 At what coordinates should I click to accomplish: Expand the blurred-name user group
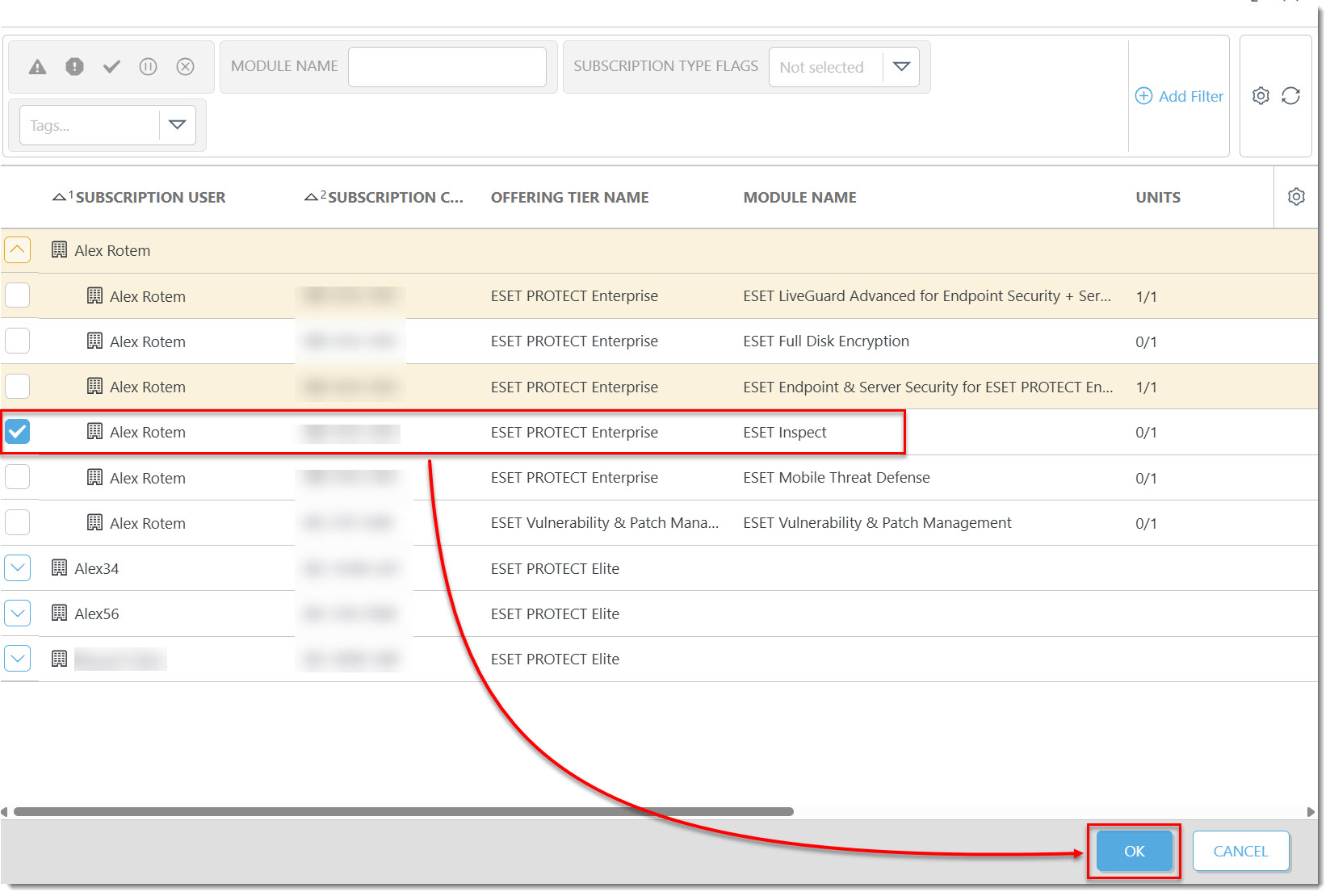[17, 659]
